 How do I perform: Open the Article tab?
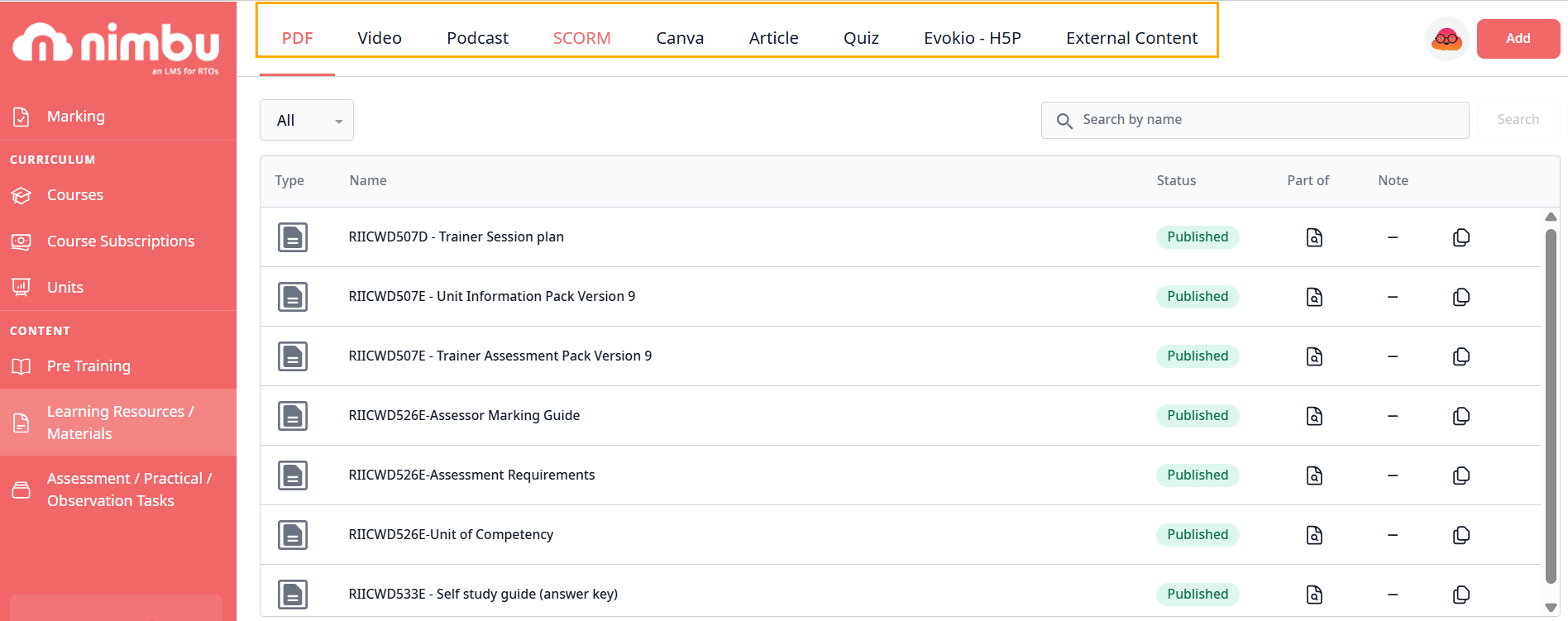(774, 38)
